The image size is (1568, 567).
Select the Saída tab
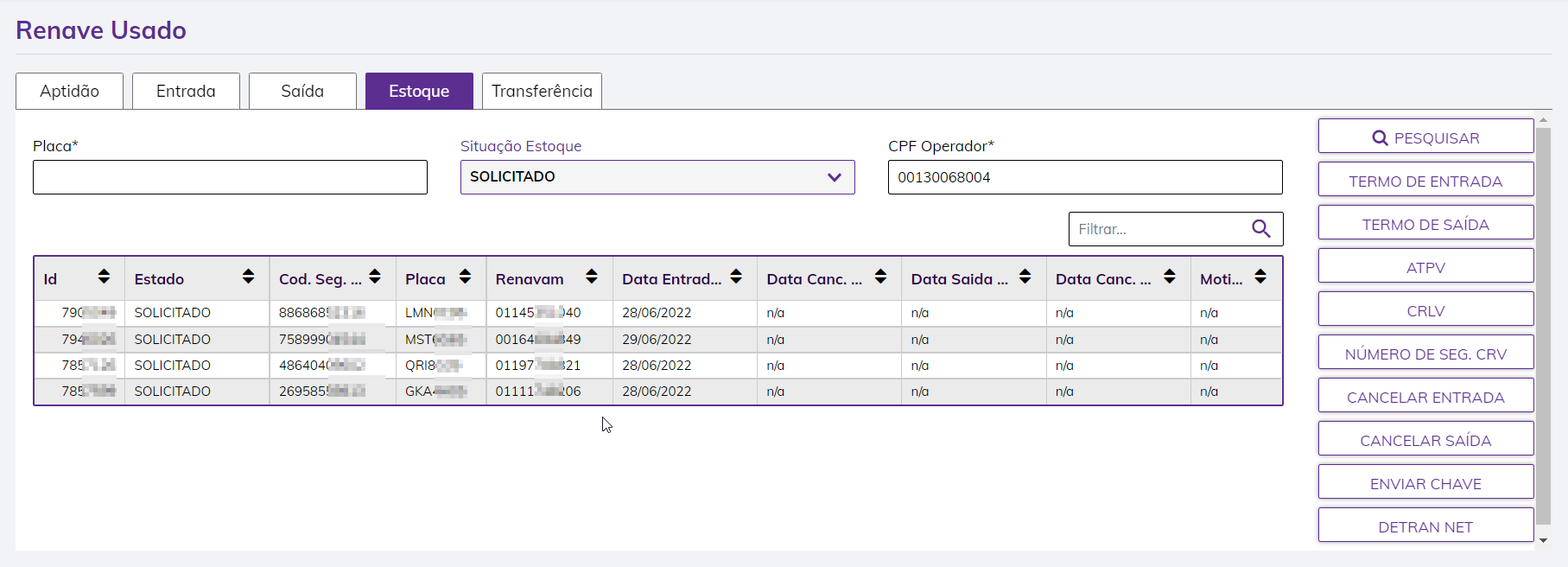302,92
